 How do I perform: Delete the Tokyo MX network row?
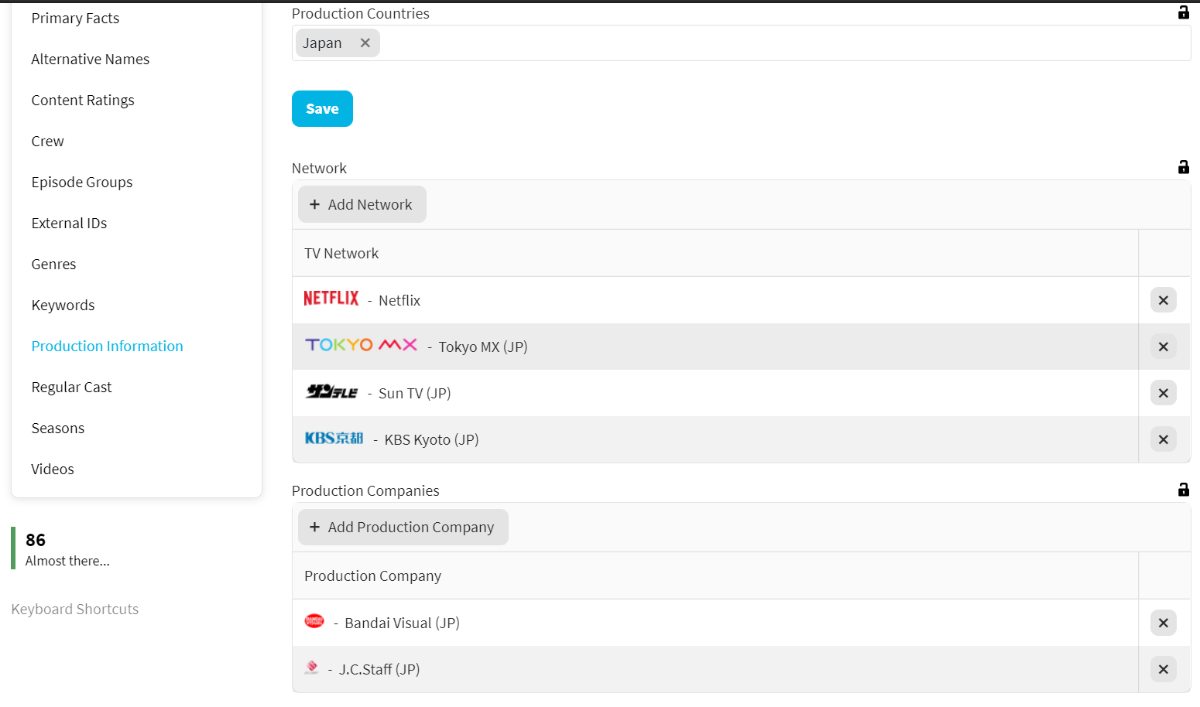pyautogui.click(x=1163, y=347)
